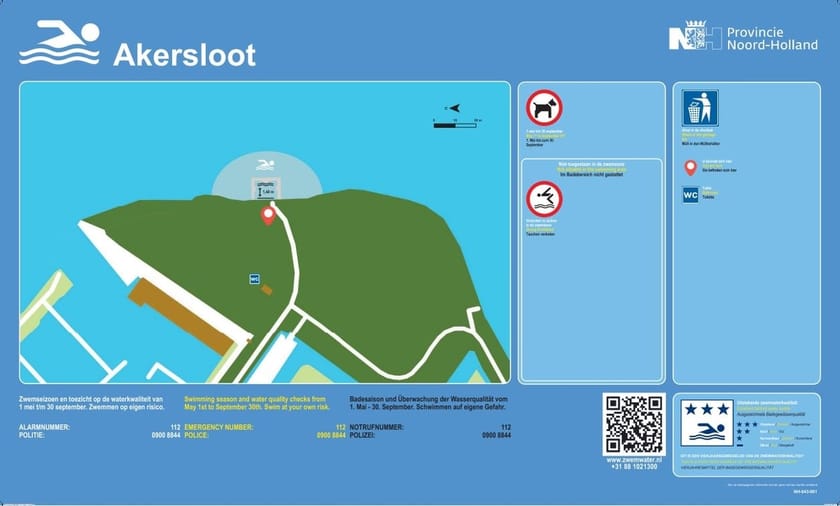Click the WC marker on the map

(254, 279)
